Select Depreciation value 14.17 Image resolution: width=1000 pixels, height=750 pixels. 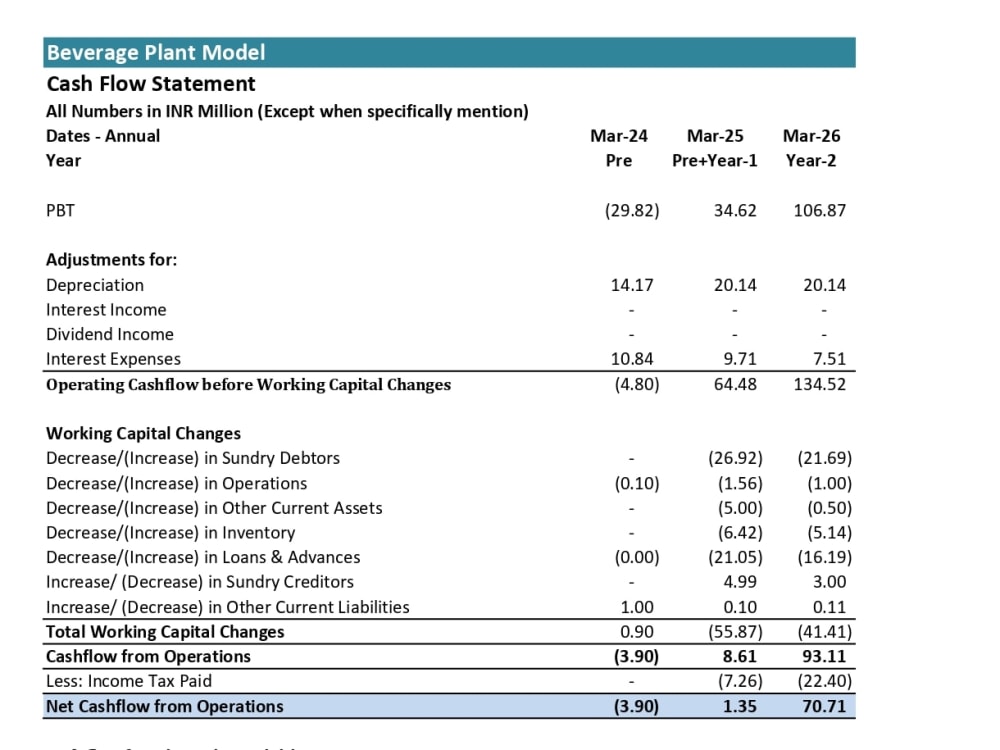click(x=632, y=285)
